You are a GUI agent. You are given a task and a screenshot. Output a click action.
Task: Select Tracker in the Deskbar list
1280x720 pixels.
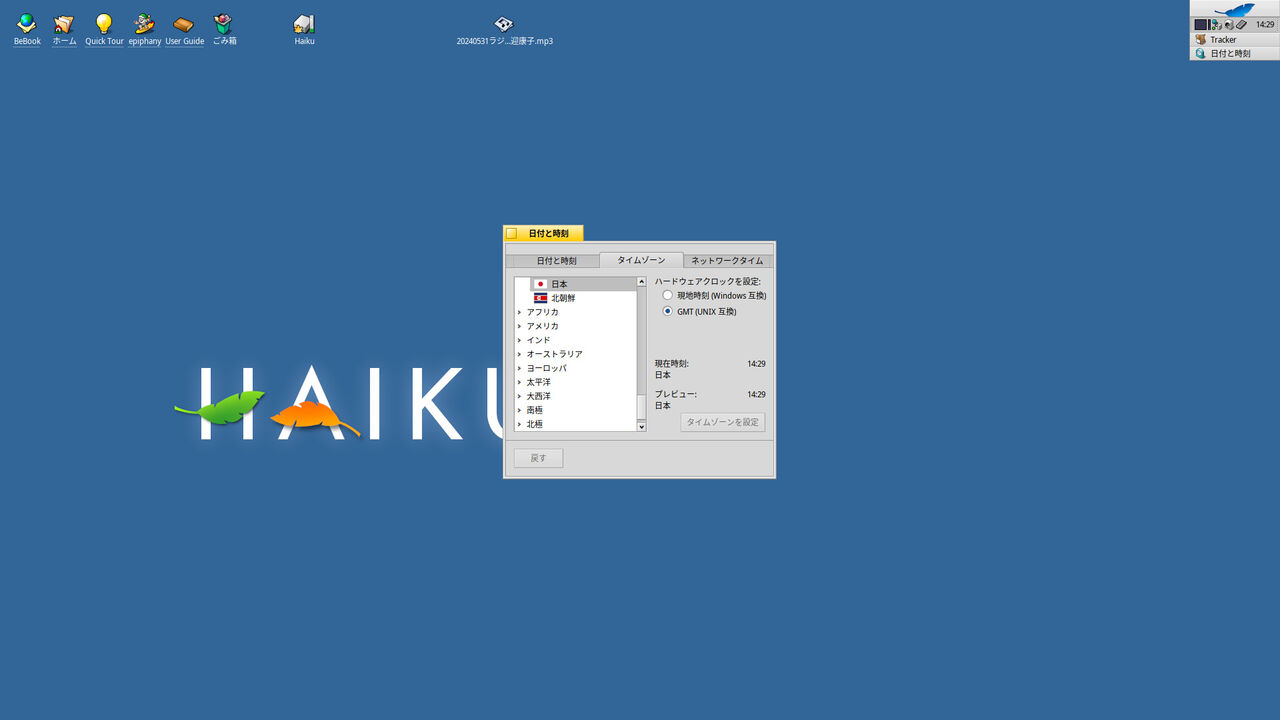click(1222, 39)
